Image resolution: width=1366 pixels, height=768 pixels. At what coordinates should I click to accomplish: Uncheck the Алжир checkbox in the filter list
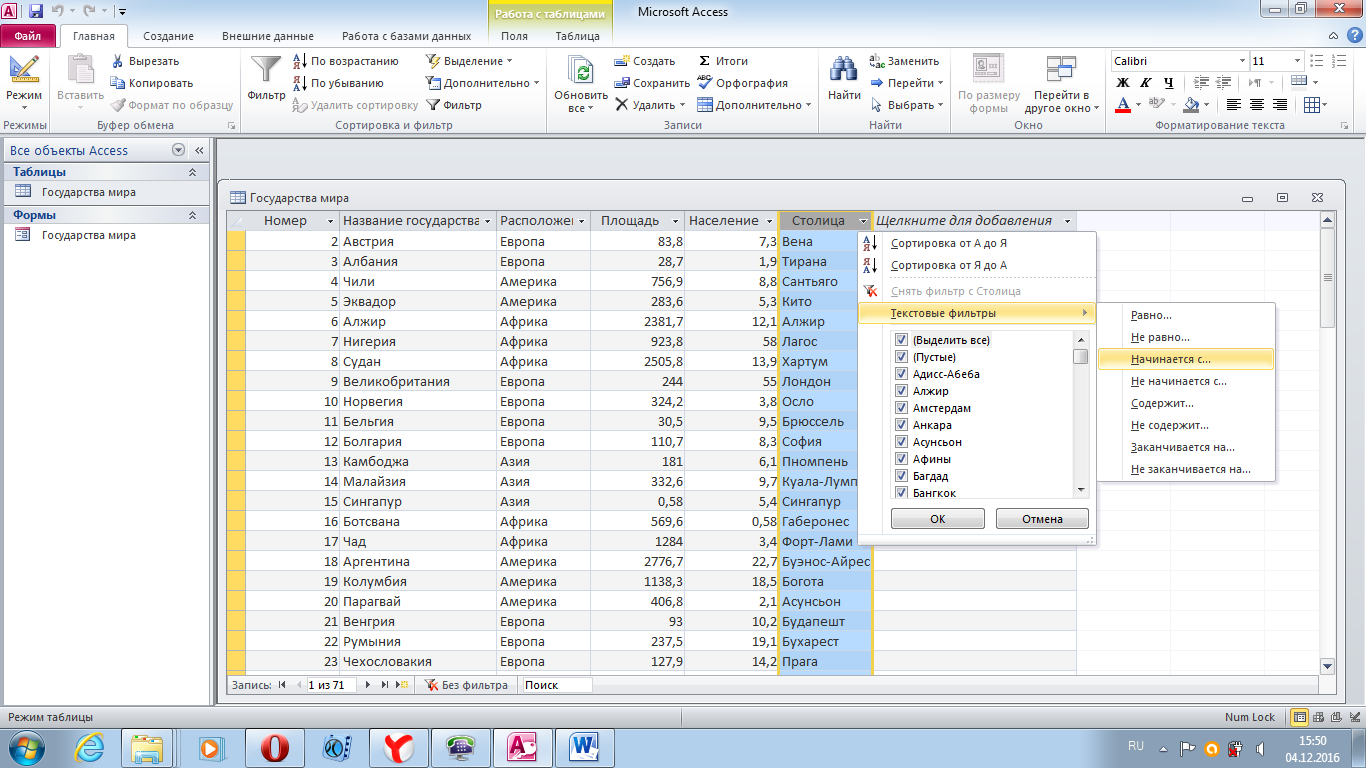tap(901, 391)
